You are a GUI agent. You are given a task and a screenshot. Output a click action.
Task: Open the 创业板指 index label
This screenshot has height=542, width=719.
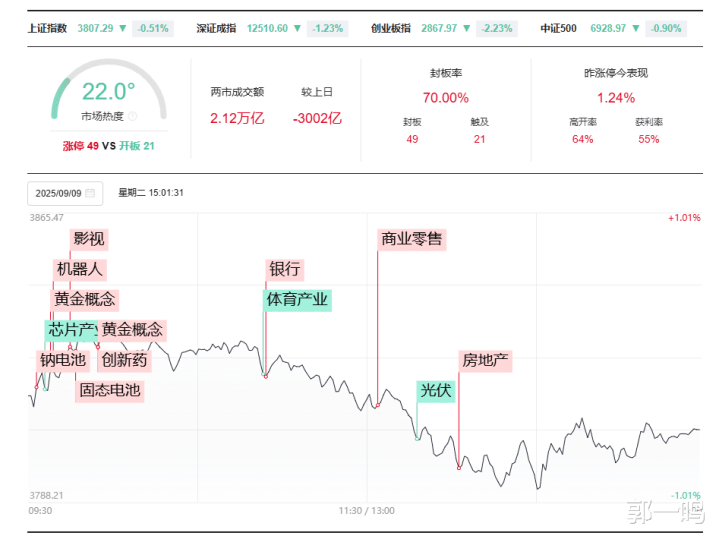(x=391, y=28)
